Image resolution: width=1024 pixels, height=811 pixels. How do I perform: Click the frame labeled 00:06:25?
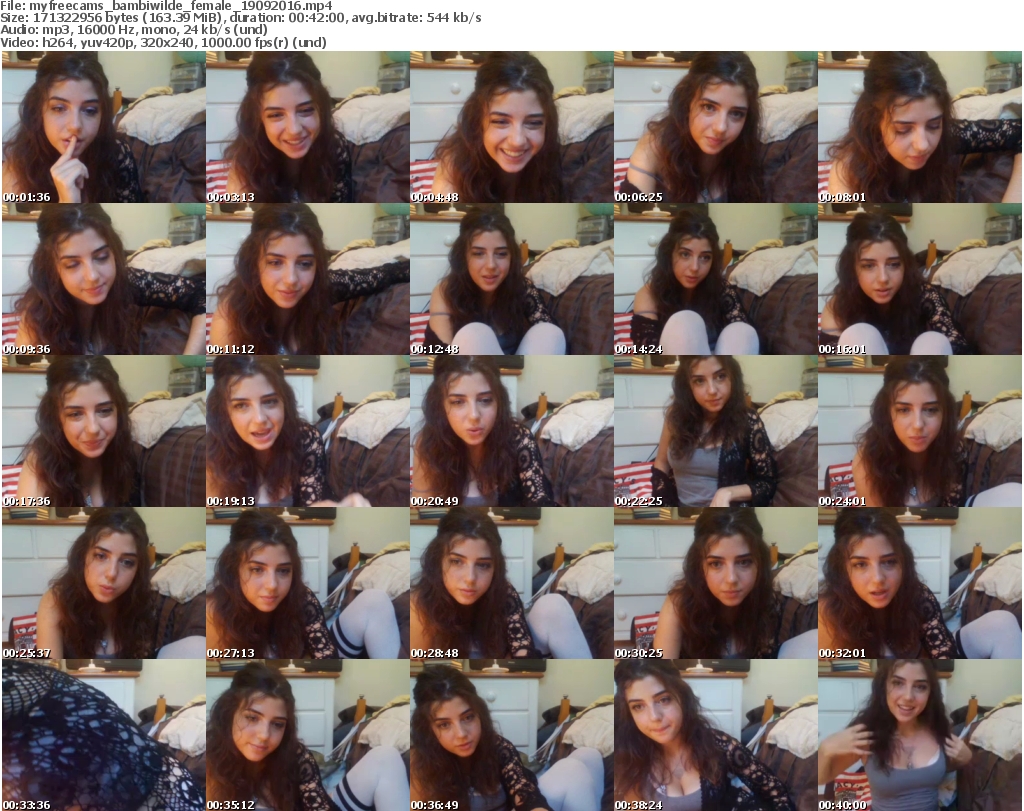(715, 127)
